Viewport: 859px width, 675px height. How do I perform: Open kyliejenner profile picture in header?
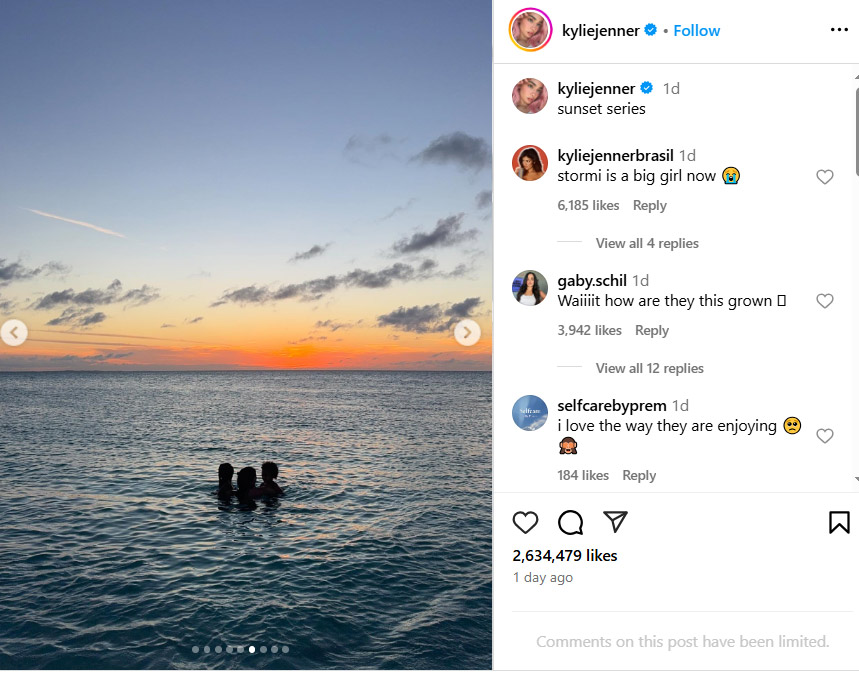coord(530,30)
